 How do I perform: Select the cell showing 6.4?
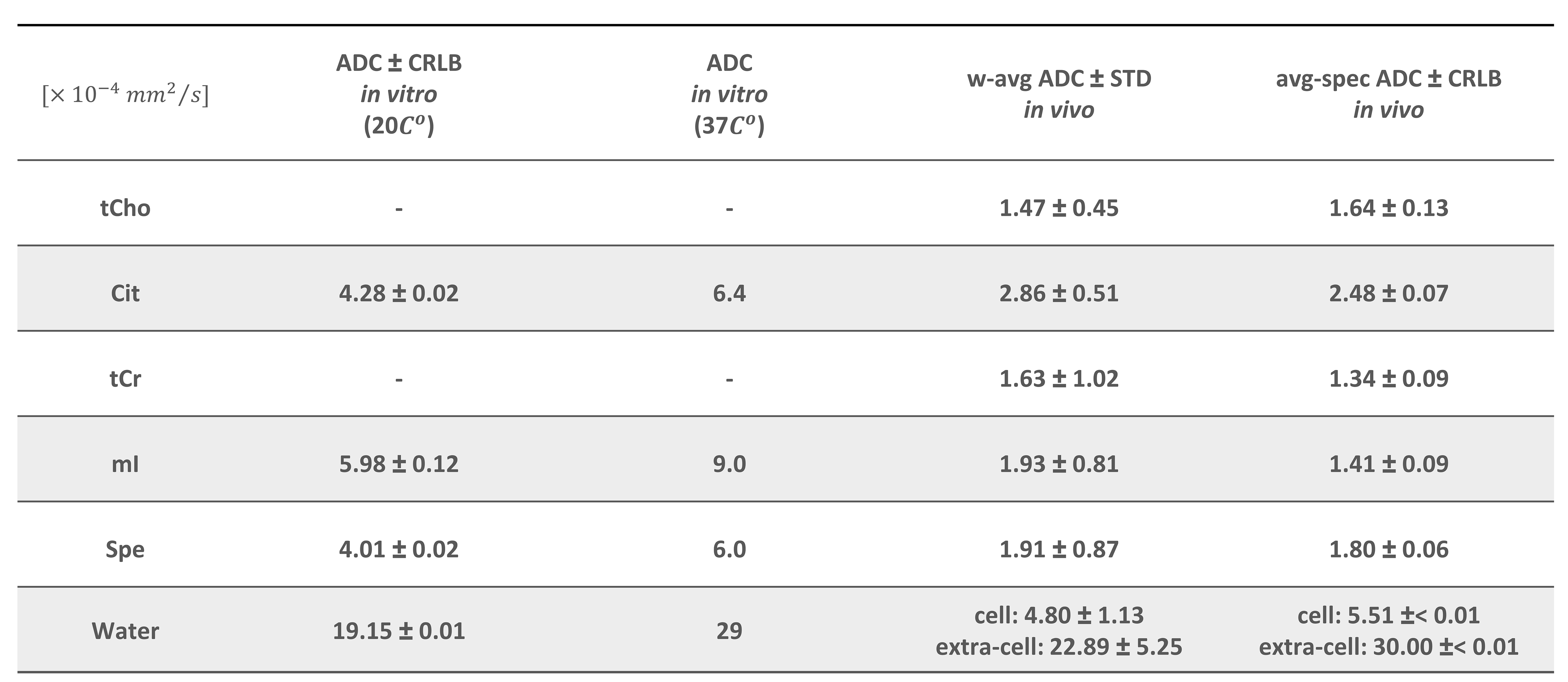pyautogui.click(x=729, y=293)
